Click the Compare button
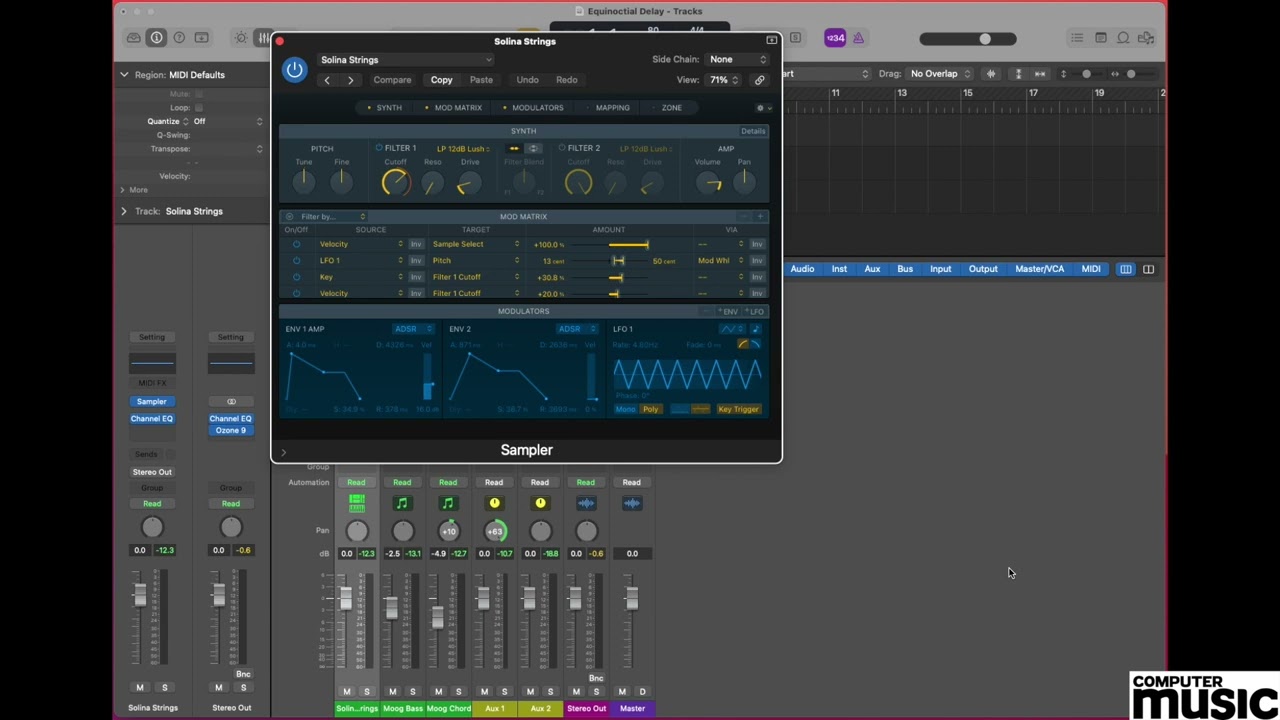The image size is (1280, 720). 392,80
